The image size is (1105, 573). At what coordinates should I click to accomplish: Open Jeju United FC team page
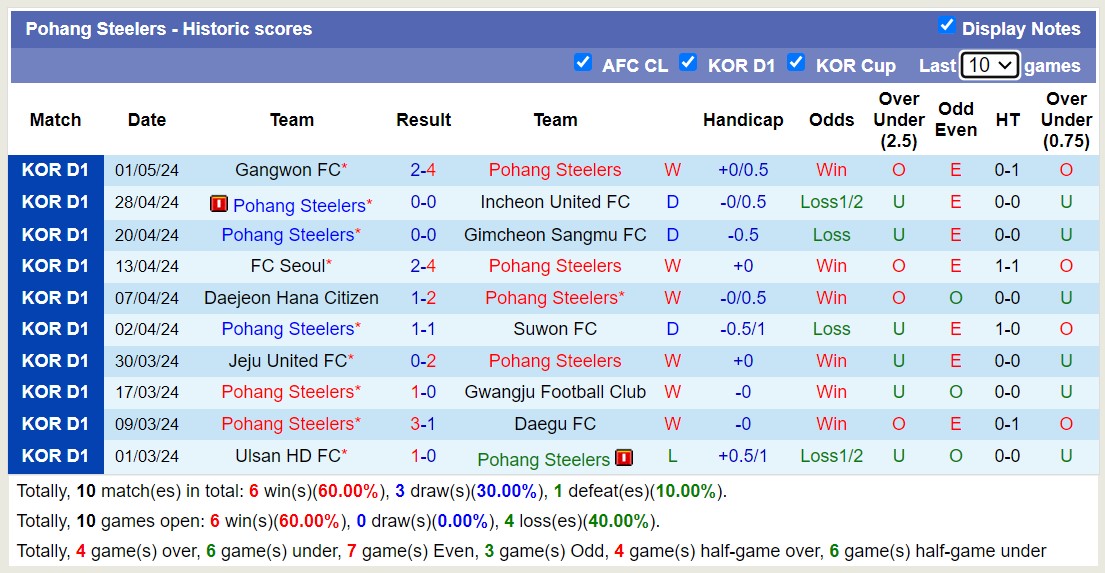click(x=287, y=361)
